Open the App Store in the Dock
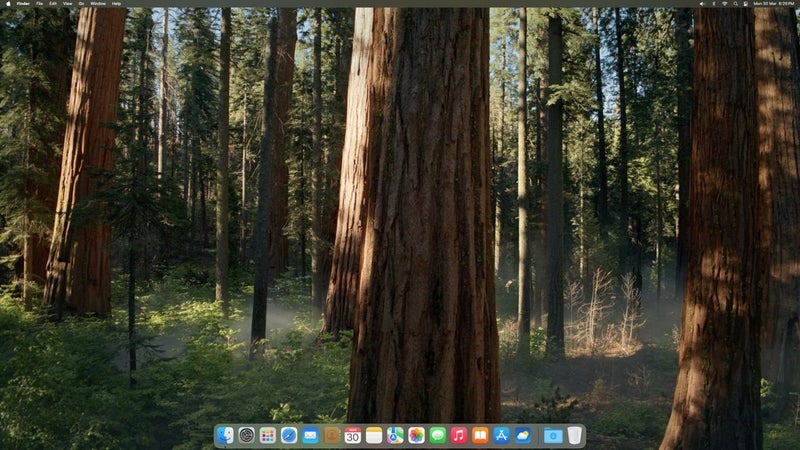The image size is (800, 450). [502, 435]
